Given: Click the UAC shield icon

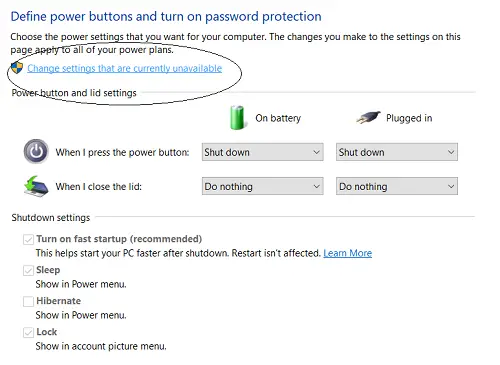Looking at the screenshot, I should tap(17, 68).
